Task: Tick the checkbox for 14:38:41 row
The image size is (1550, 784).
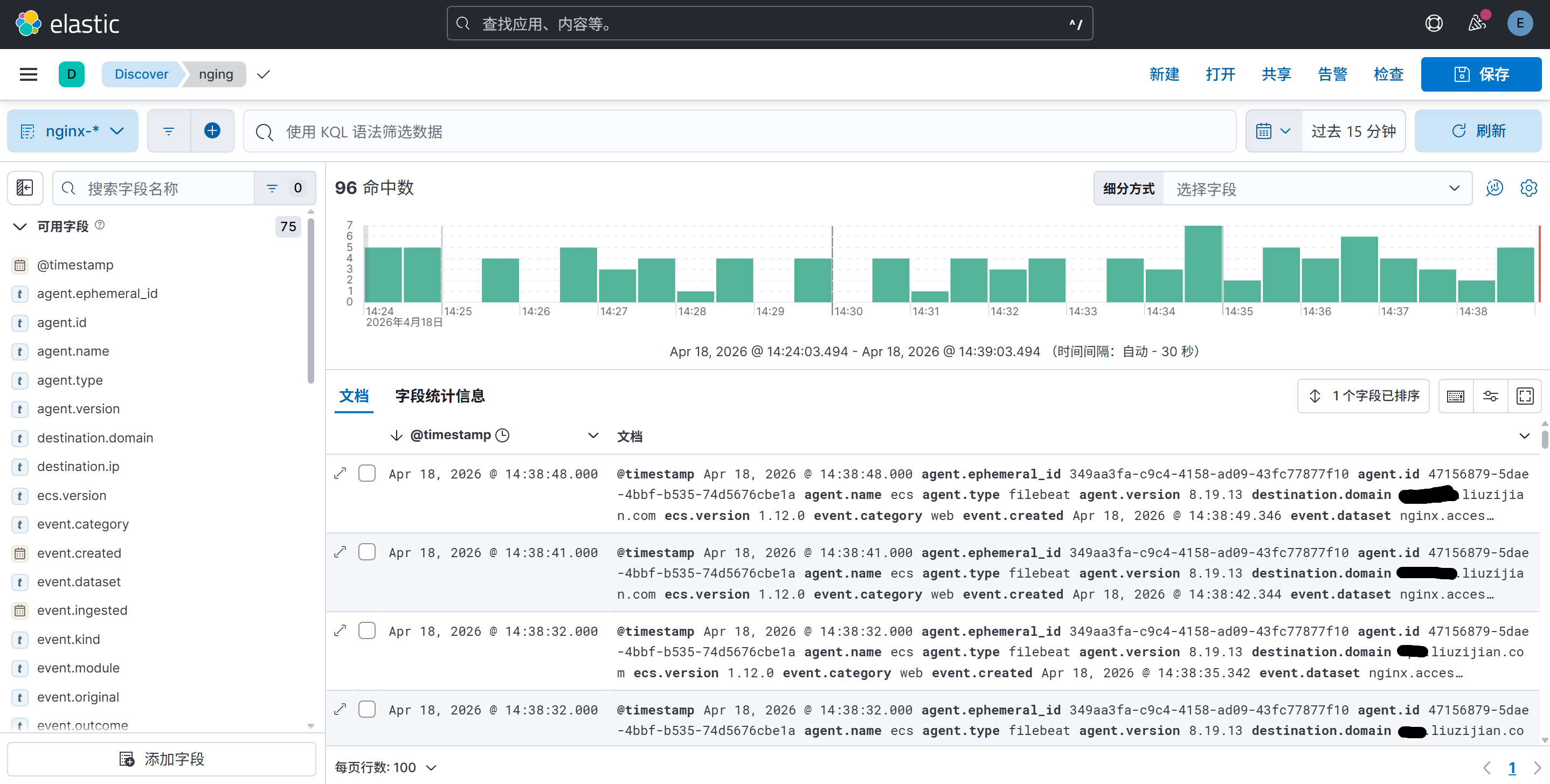Action: pyautogui.click(x=367, y=552)
